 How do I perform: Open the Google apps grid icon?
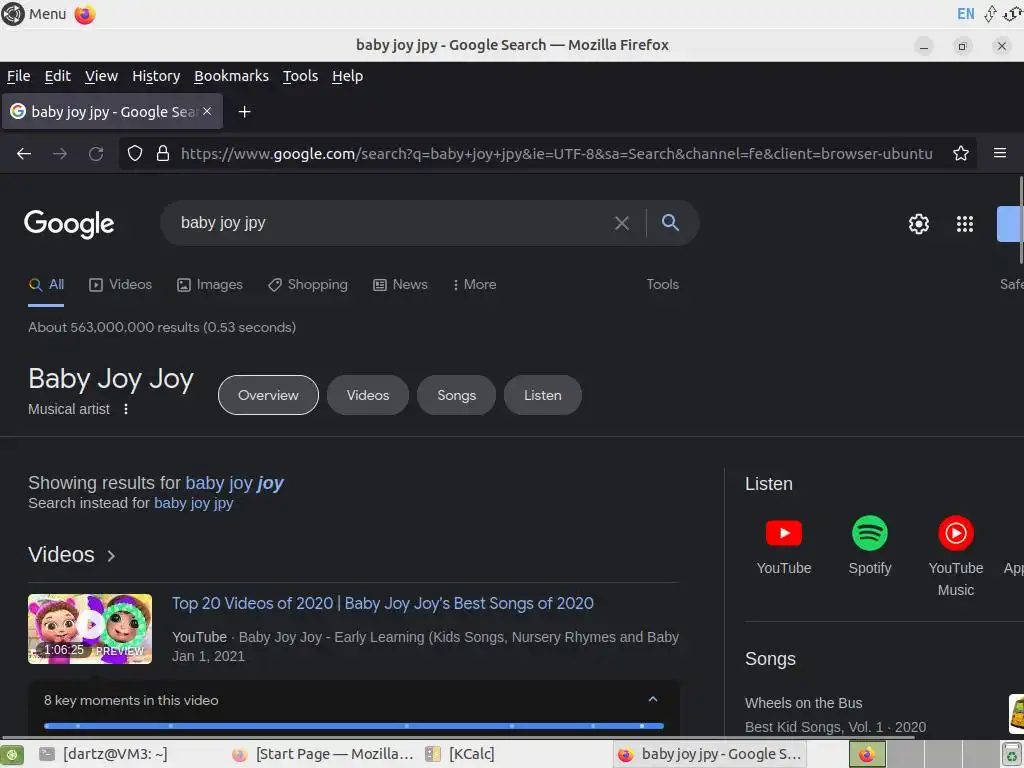click(x=965, y=224)
